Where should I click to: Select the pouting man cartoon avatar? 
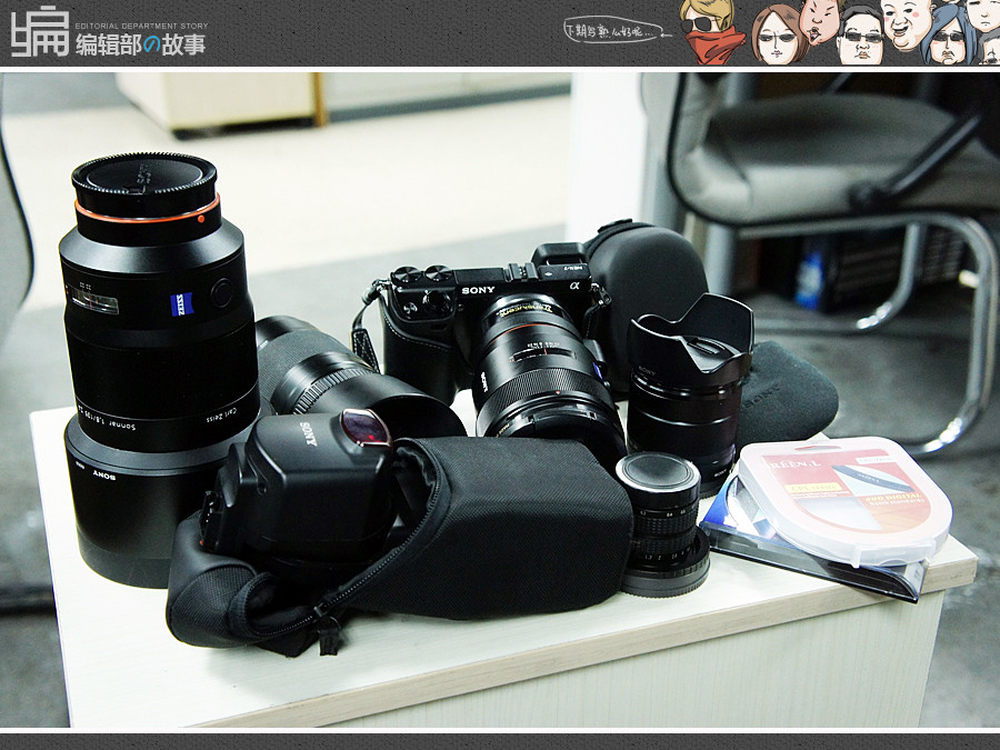point(819,20)
